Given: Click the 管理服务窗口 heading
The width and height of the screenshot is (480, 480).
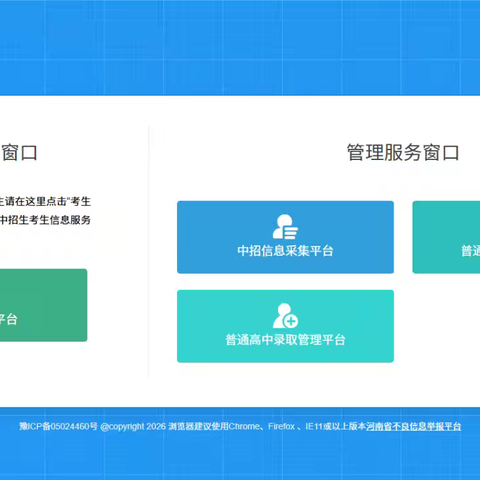Looking at the screenshot, I should 403,153.
